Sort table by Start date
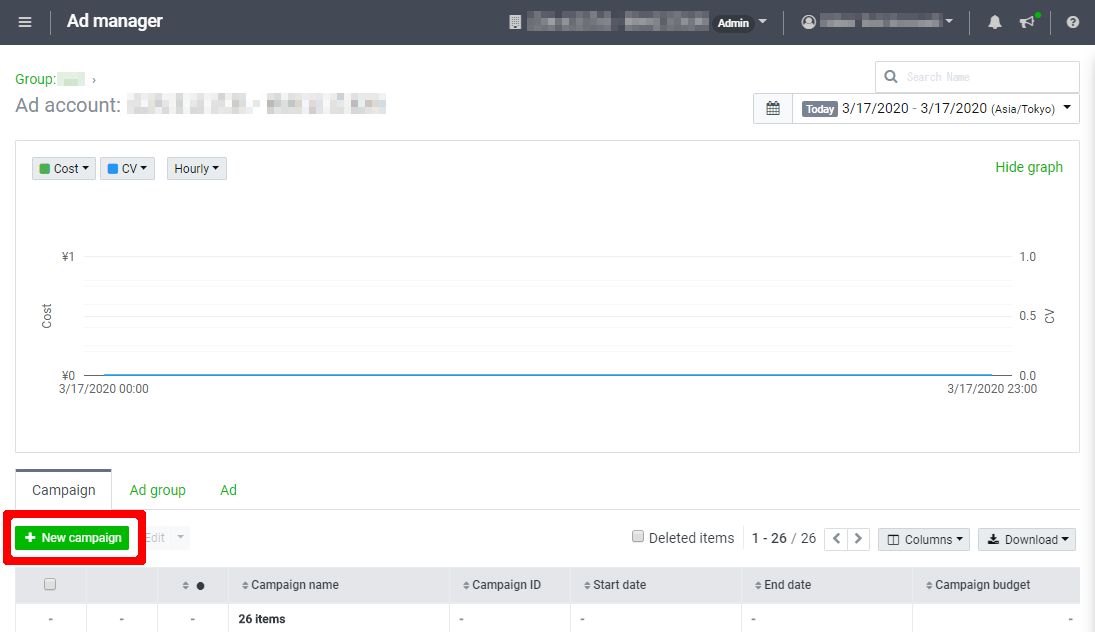The width and height of the screenshot is (1095, 632). [615, 585]
